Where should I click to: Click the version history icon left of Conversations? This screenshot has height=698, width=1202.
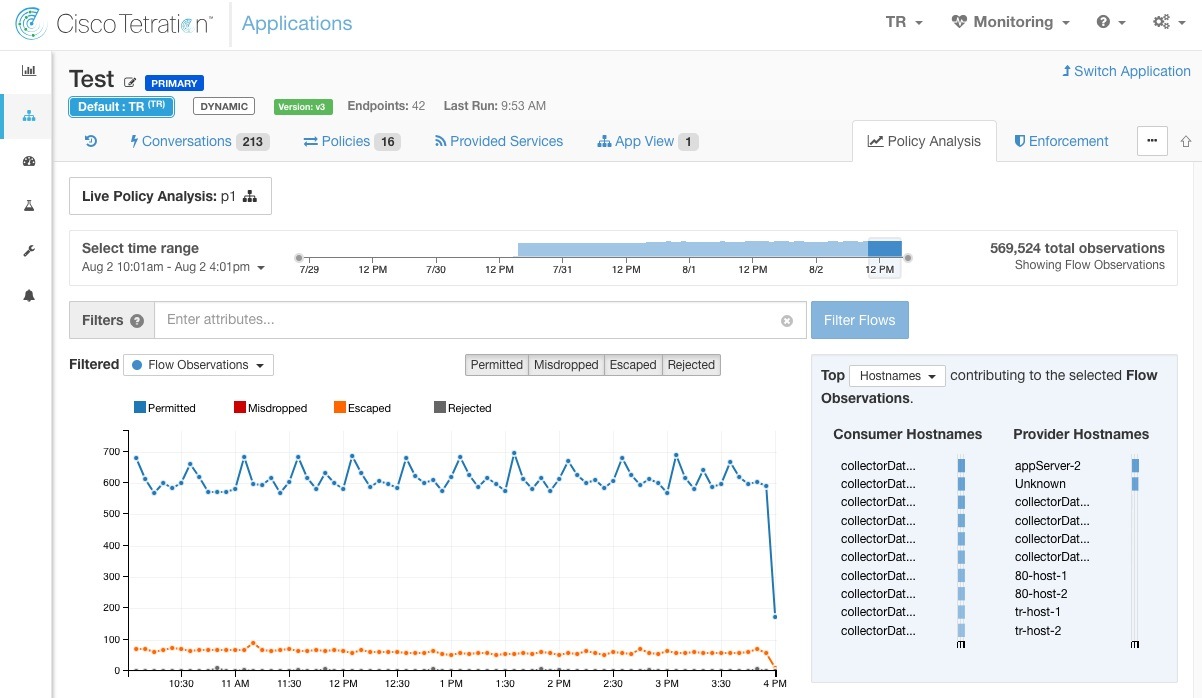pos(91,141)
